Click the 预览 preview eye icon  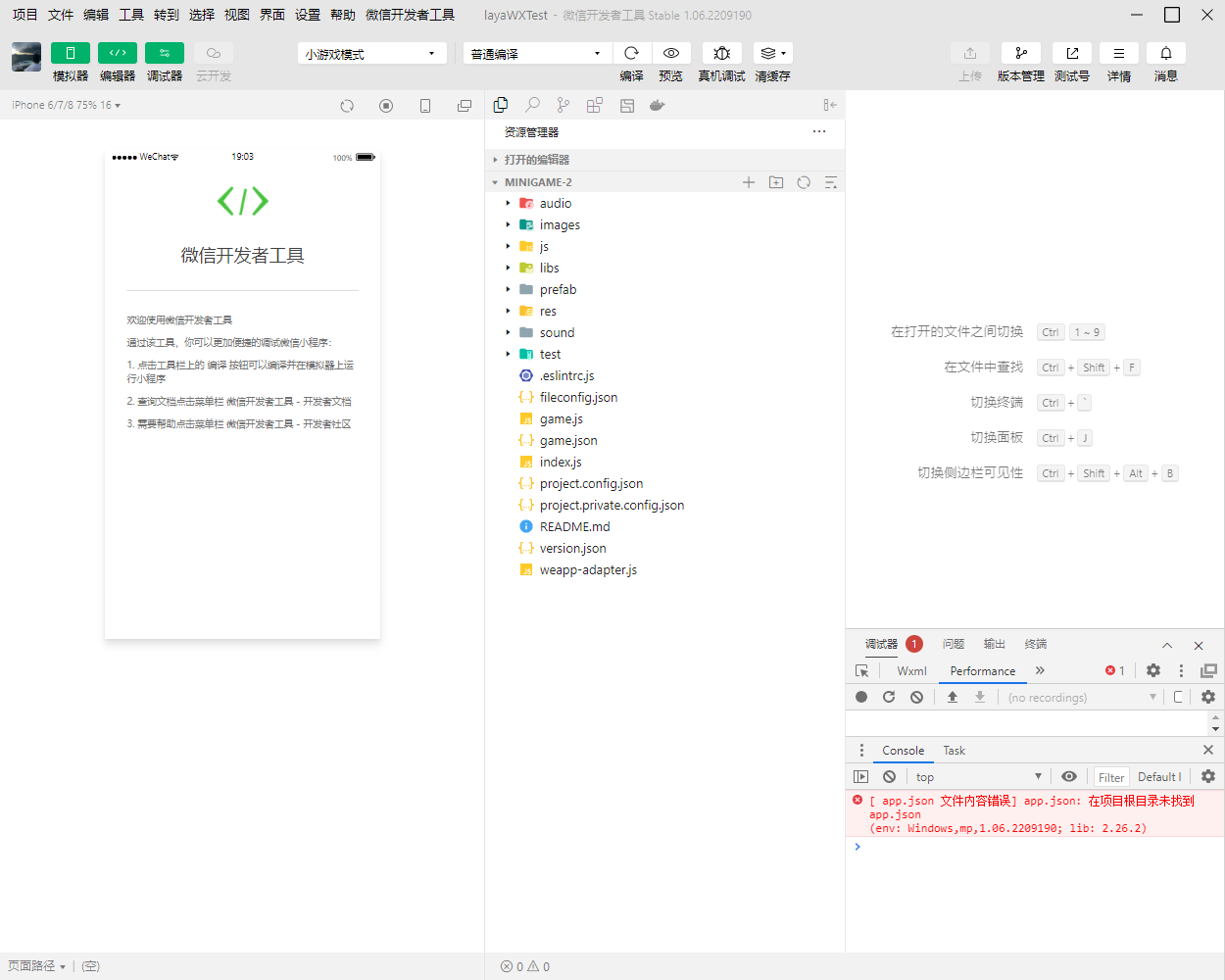(671, 53)
